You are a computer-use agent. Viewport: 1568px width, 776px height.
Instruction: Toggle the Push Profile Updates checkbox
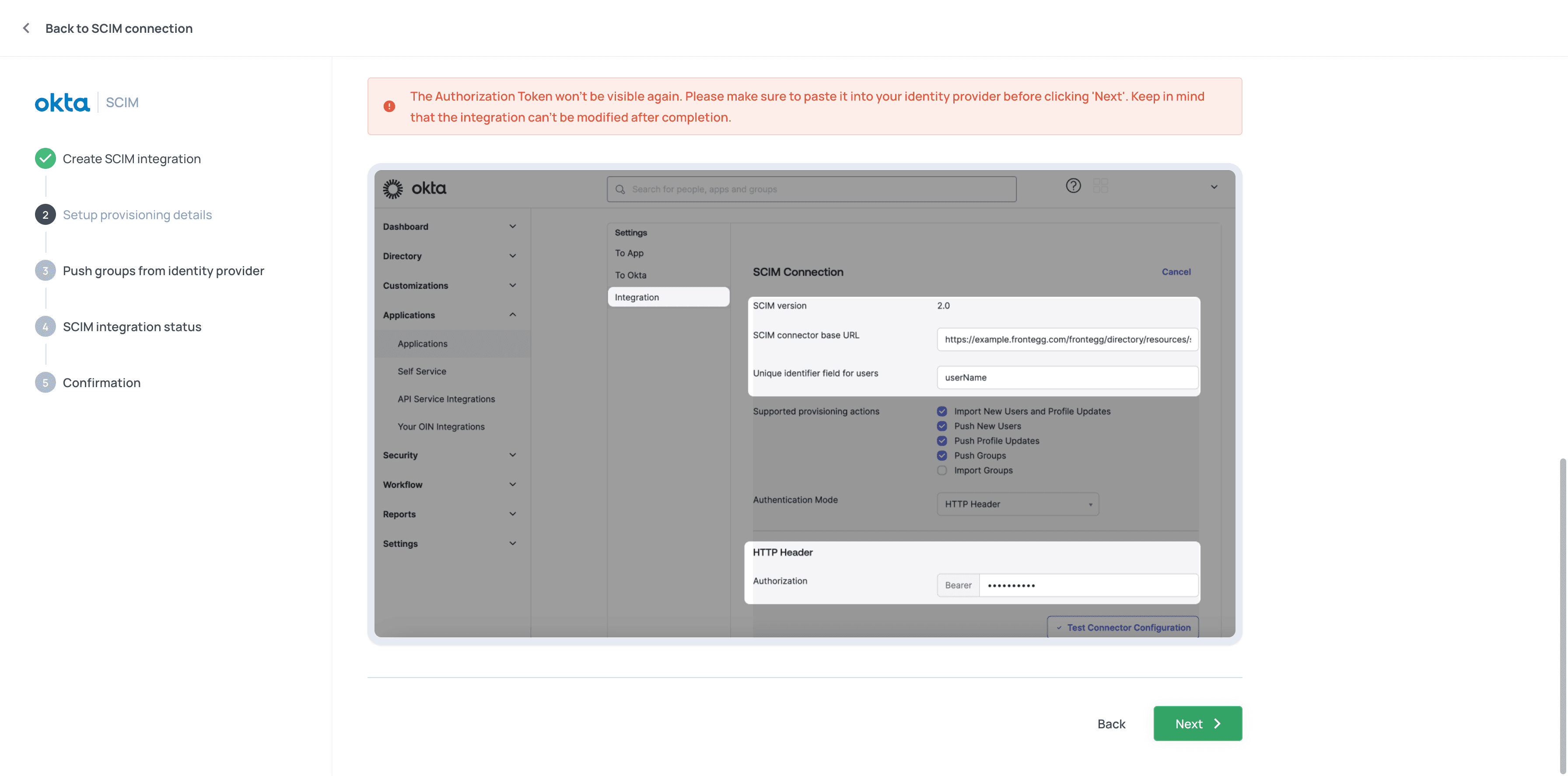click(x=941, y=440)
